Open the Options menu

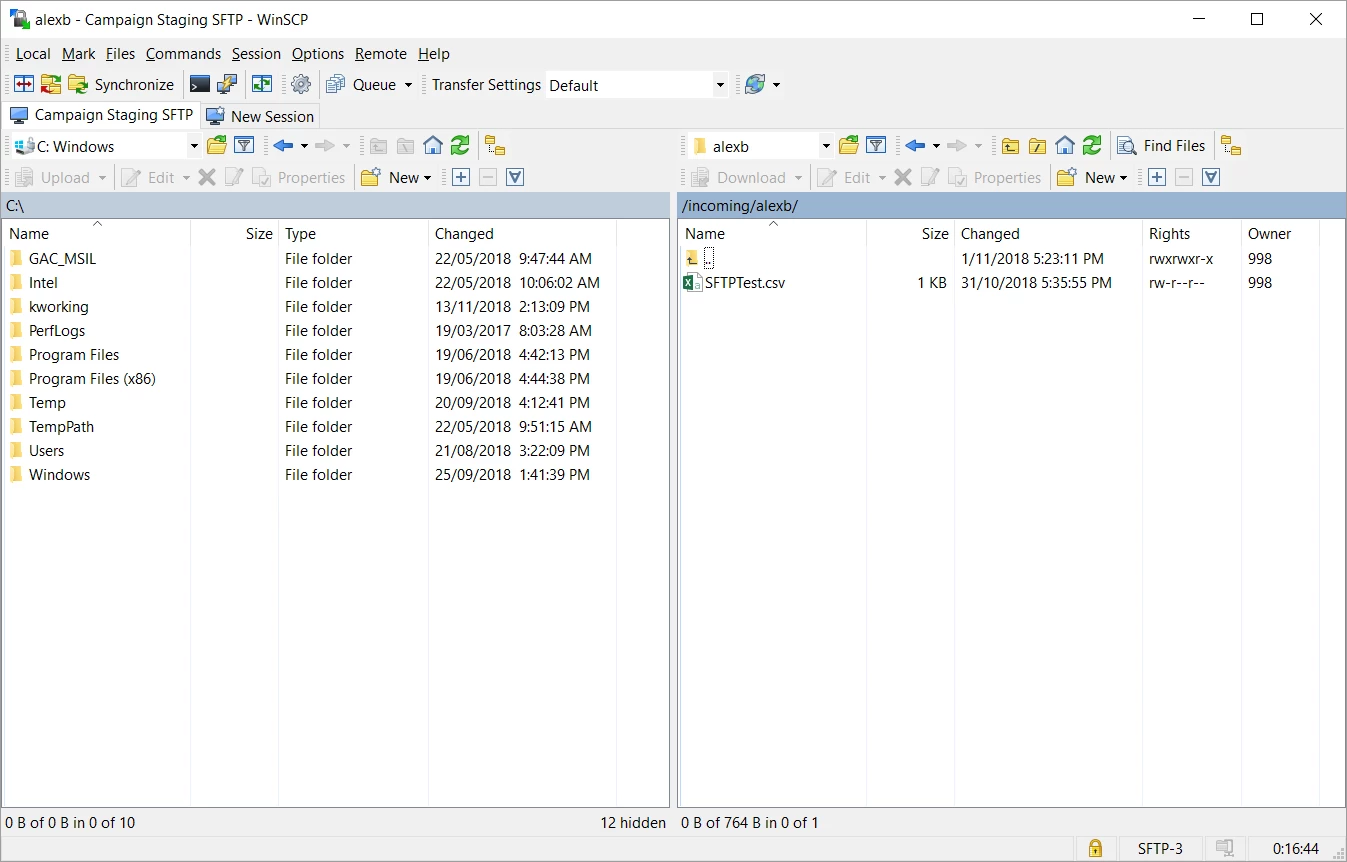(x=318, y=54)
